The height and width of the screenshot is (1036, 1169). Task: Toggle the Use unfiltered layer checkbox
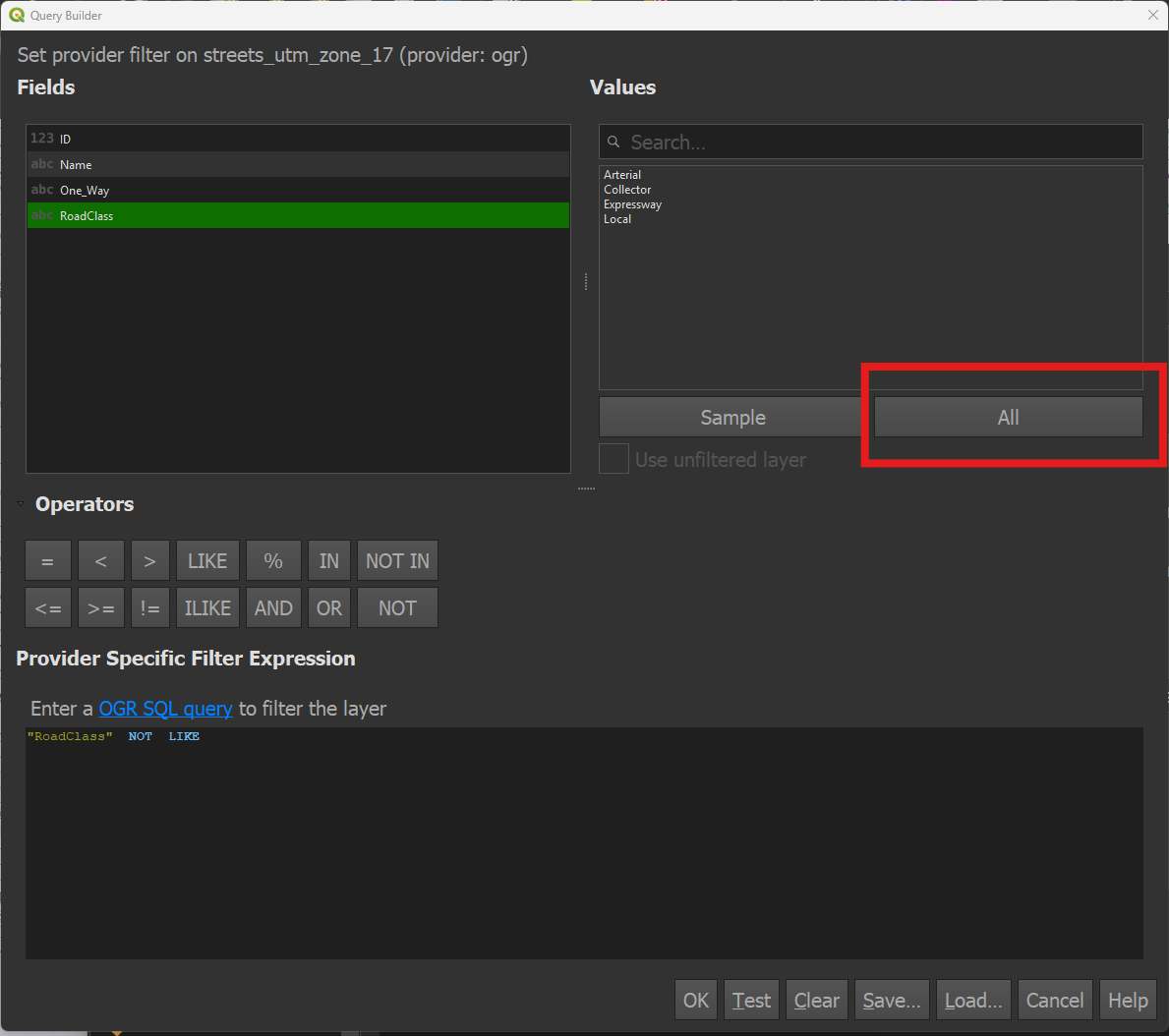click(x=614, y=459)
